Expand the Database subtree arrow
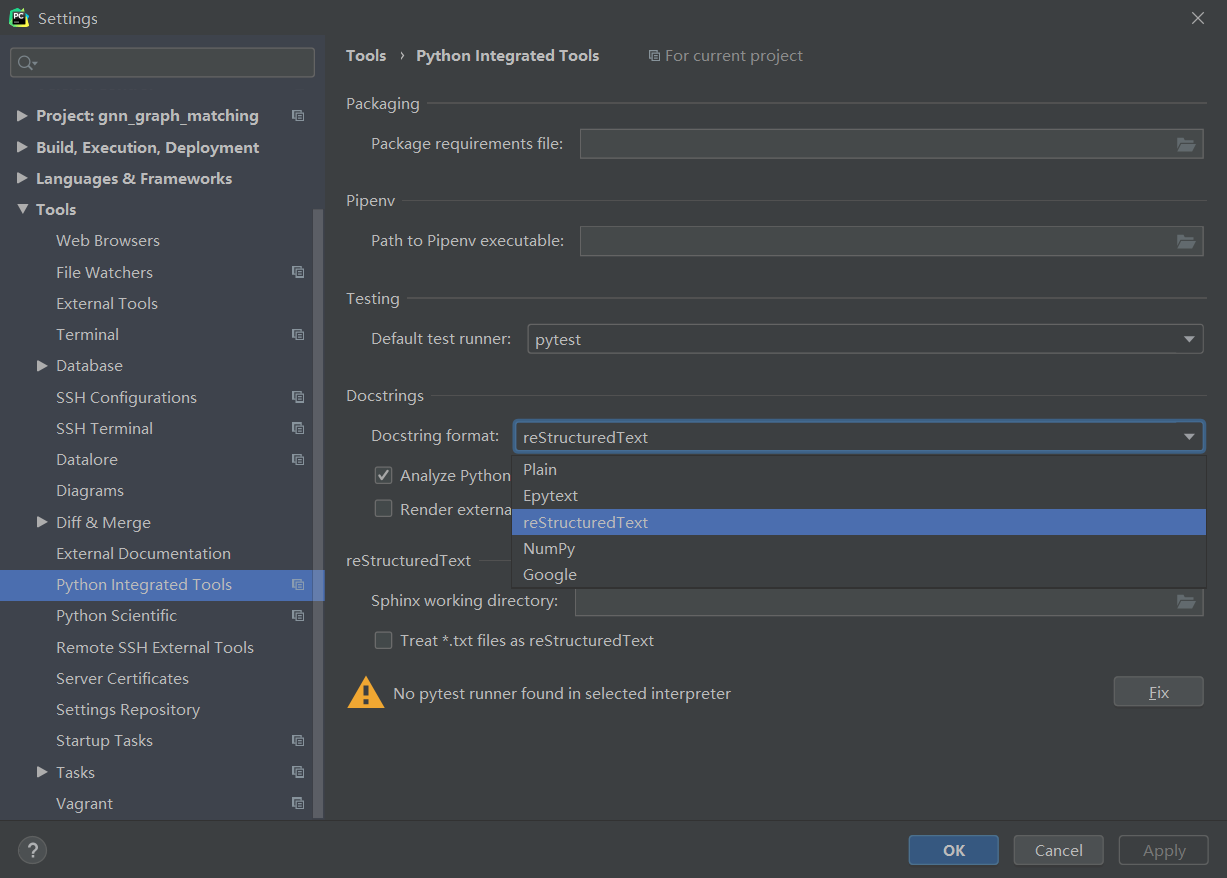This screenshot has width=1227, height=878. (42, 366)
